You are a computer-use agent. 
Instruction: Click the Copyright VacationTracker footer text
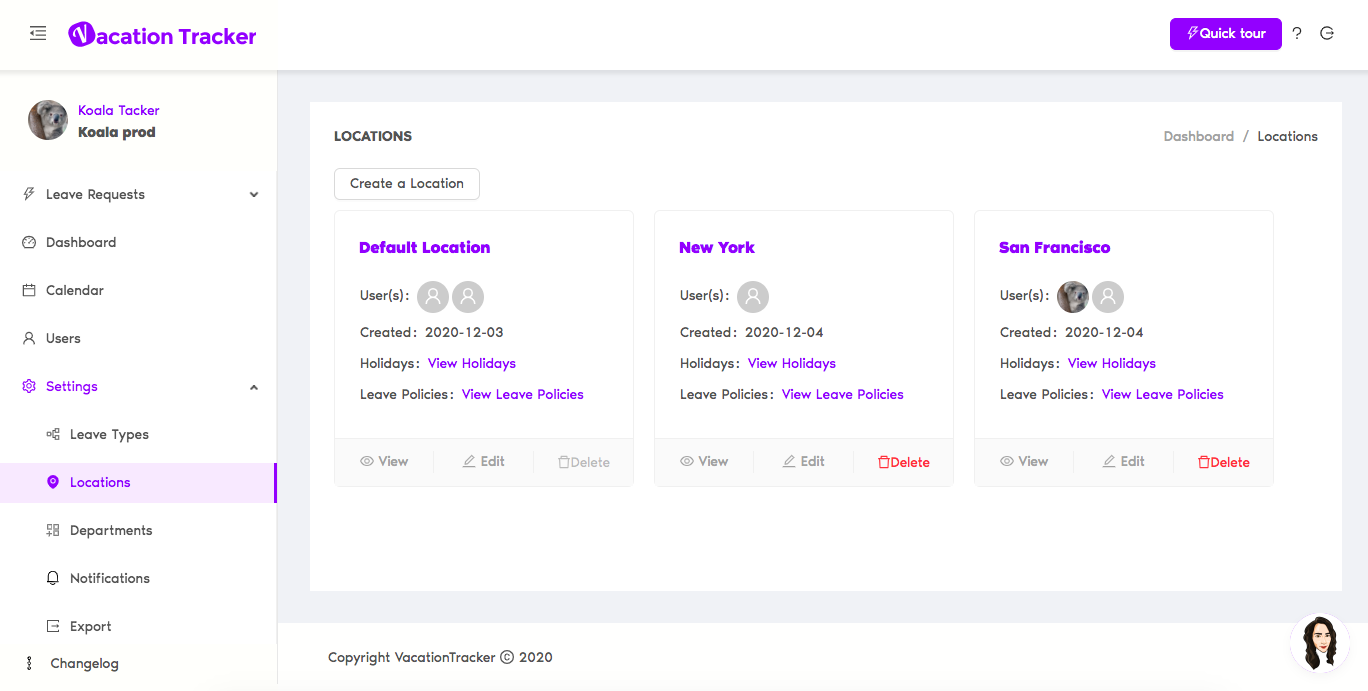[x=440, y=657]
